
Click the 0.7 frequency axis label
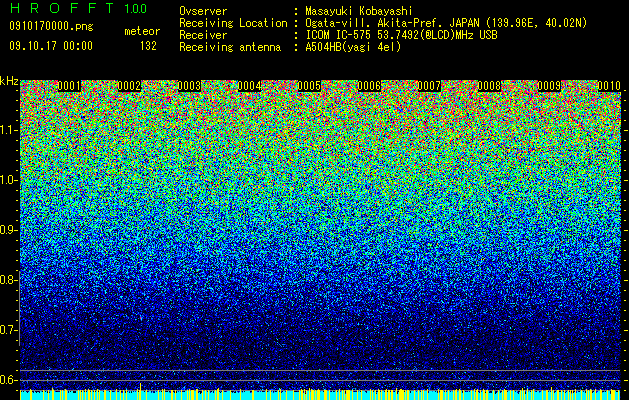pos(9,330)
